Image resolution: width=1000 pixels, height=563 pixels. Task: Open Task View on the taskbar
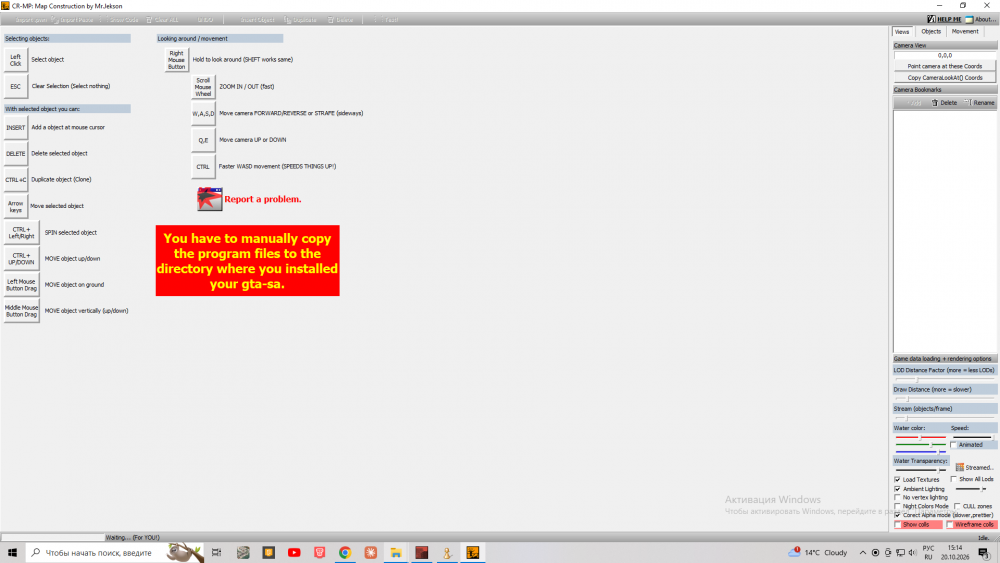click(x=216, y=553)
